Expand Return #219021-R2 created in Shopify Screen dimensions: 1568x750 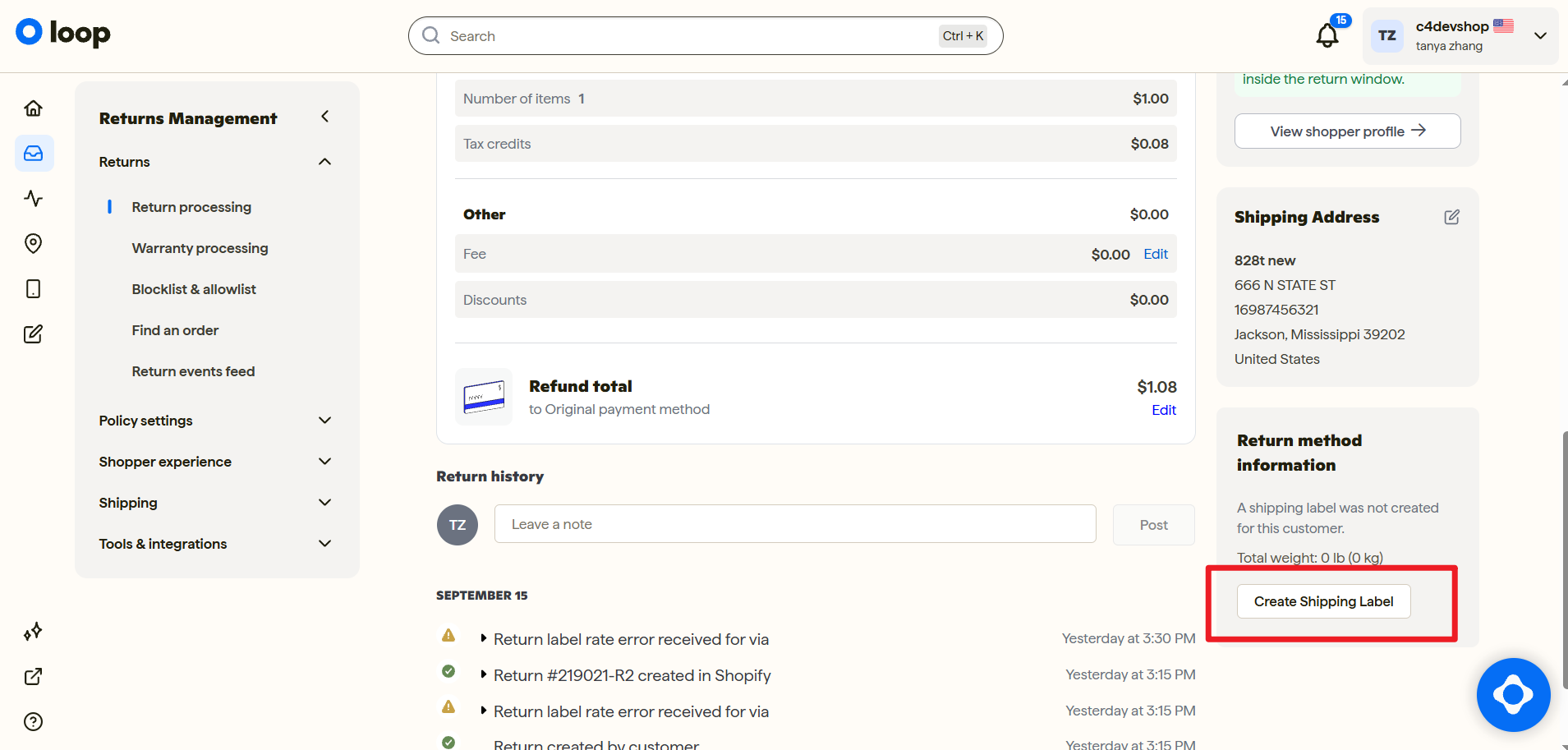(x=484, y=674)
